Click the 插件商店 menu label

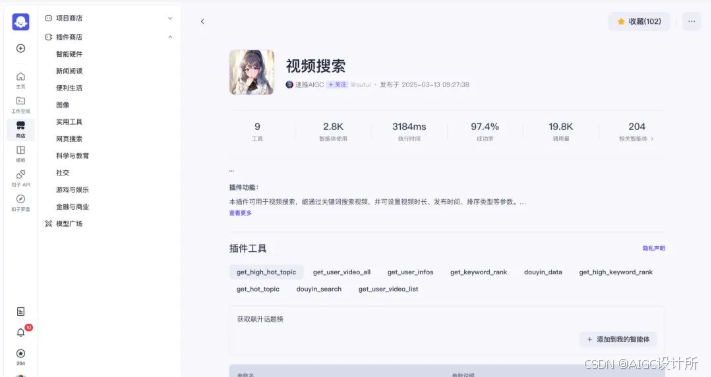point(69,37)
